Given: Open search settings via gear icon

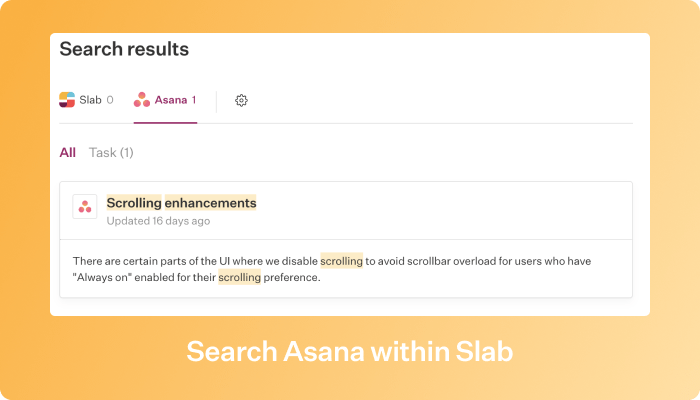Looking at the screenshot, I should point(242,100).
